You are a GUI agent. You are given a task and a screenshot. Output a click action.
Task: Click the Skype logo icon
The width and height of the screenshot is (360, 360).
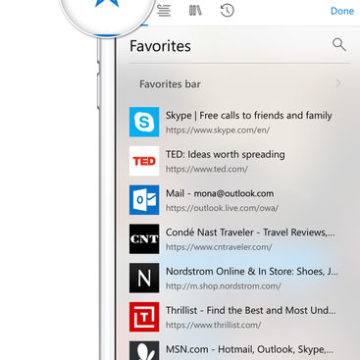coord(144,122)
